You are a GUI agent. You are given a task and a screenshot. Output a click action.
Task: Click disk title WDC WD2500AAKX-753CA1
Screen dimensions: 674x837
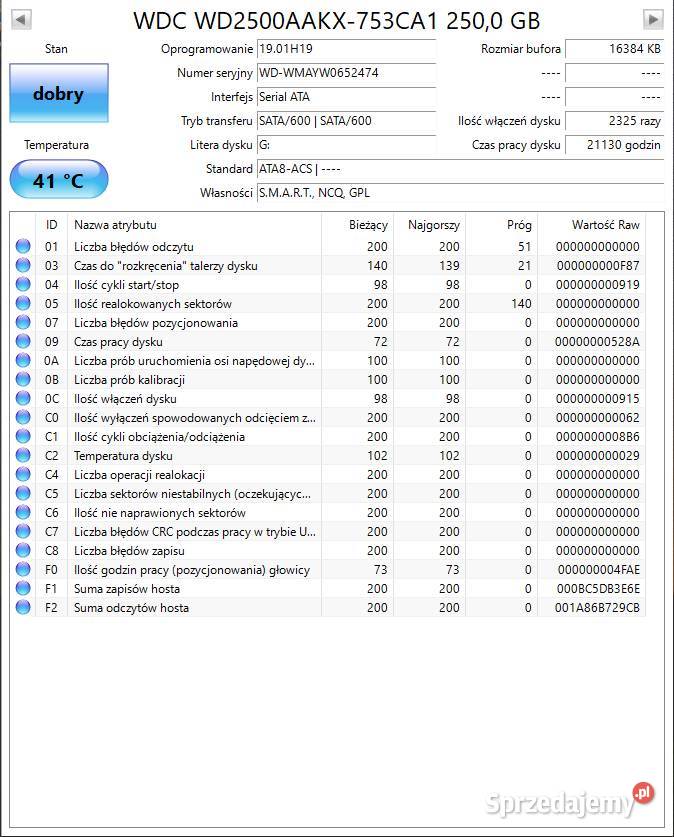point(286,21)
